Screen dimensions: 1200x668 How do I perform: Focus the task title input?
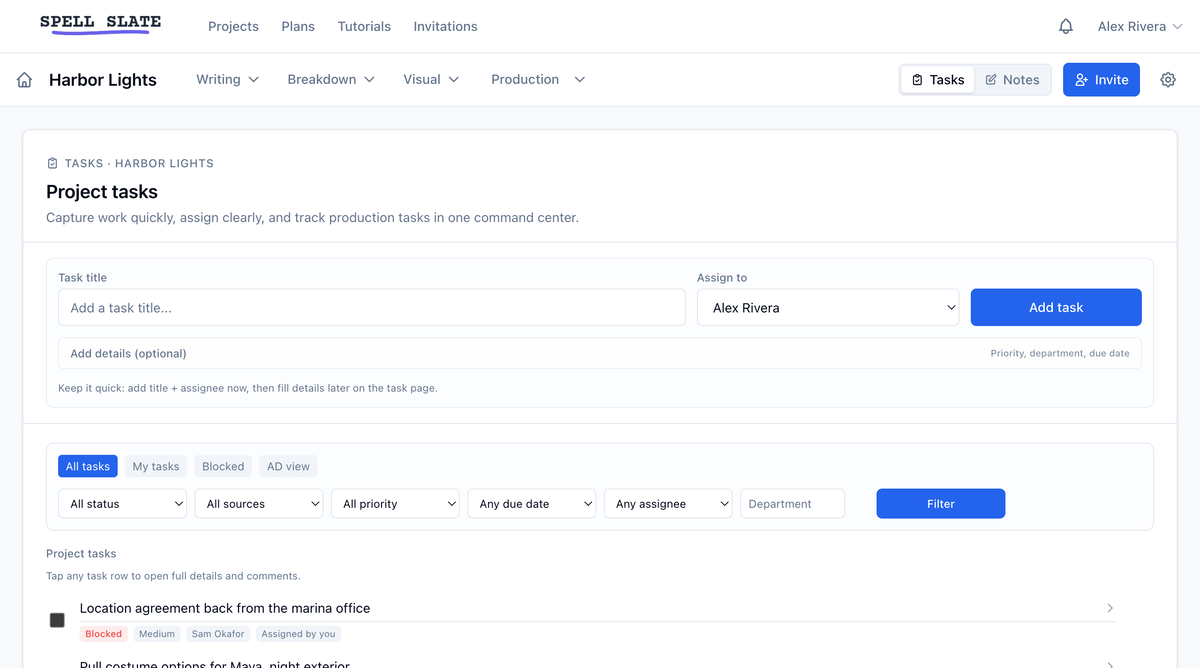(372, 308)
